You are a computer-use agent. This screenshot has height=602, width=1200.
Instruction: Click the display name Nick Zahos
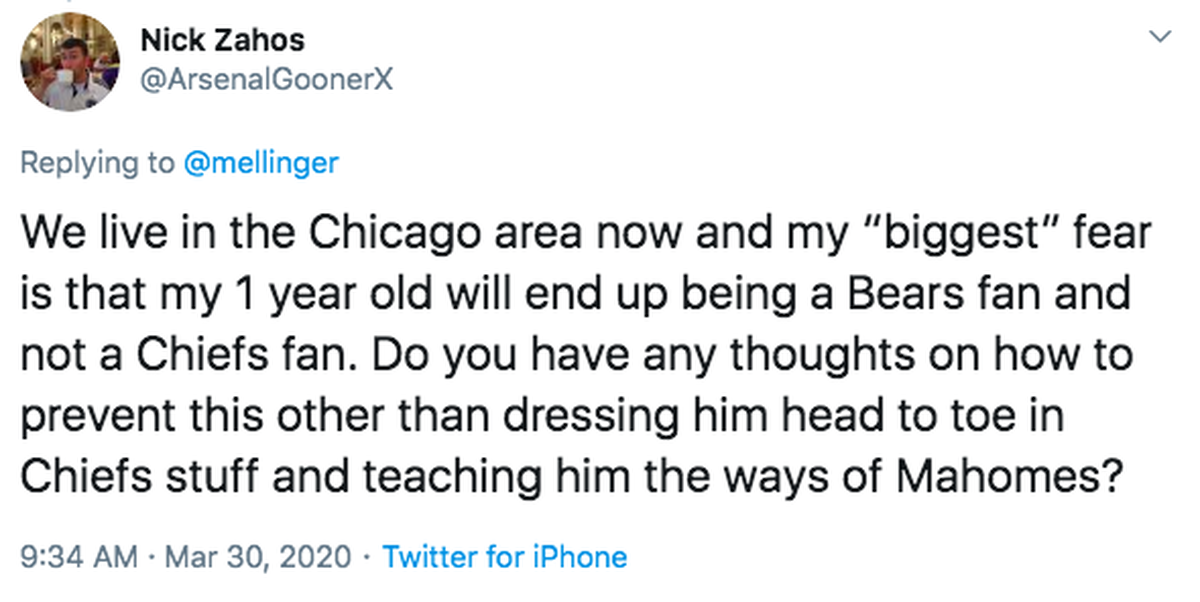[222, 40]
